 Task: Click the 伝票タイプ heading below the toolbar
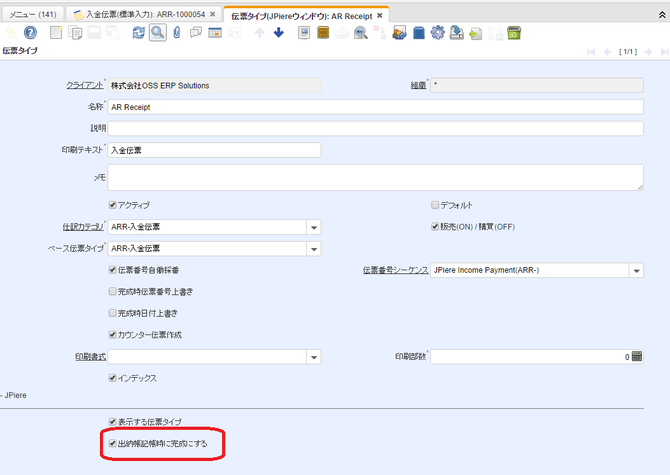[20, 50]
